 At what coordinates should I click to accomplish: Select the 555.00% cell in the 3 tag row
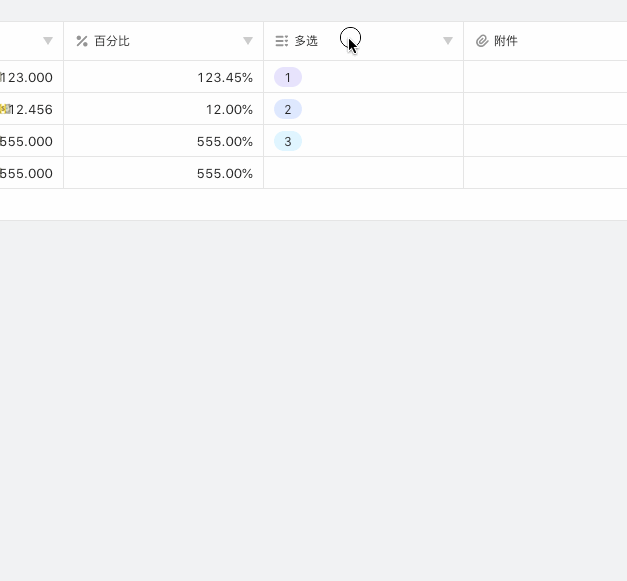(x=164, y=141)
